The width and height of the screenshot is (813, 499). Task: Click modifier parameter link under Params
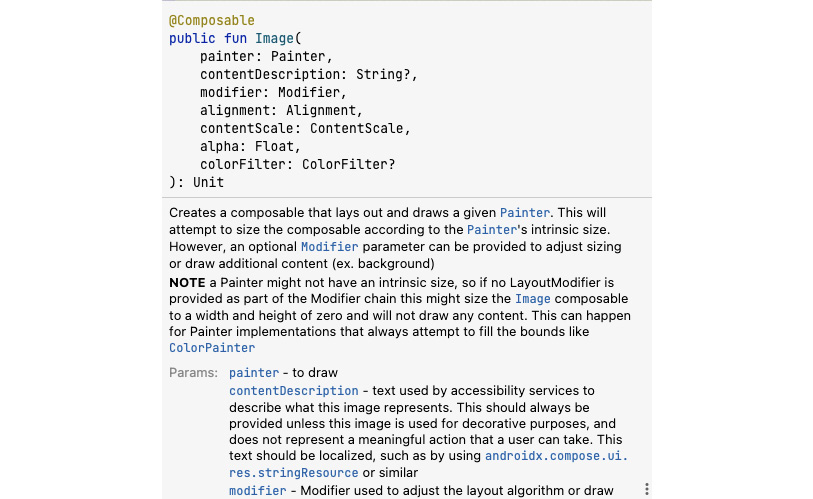[x=258, y=491]
